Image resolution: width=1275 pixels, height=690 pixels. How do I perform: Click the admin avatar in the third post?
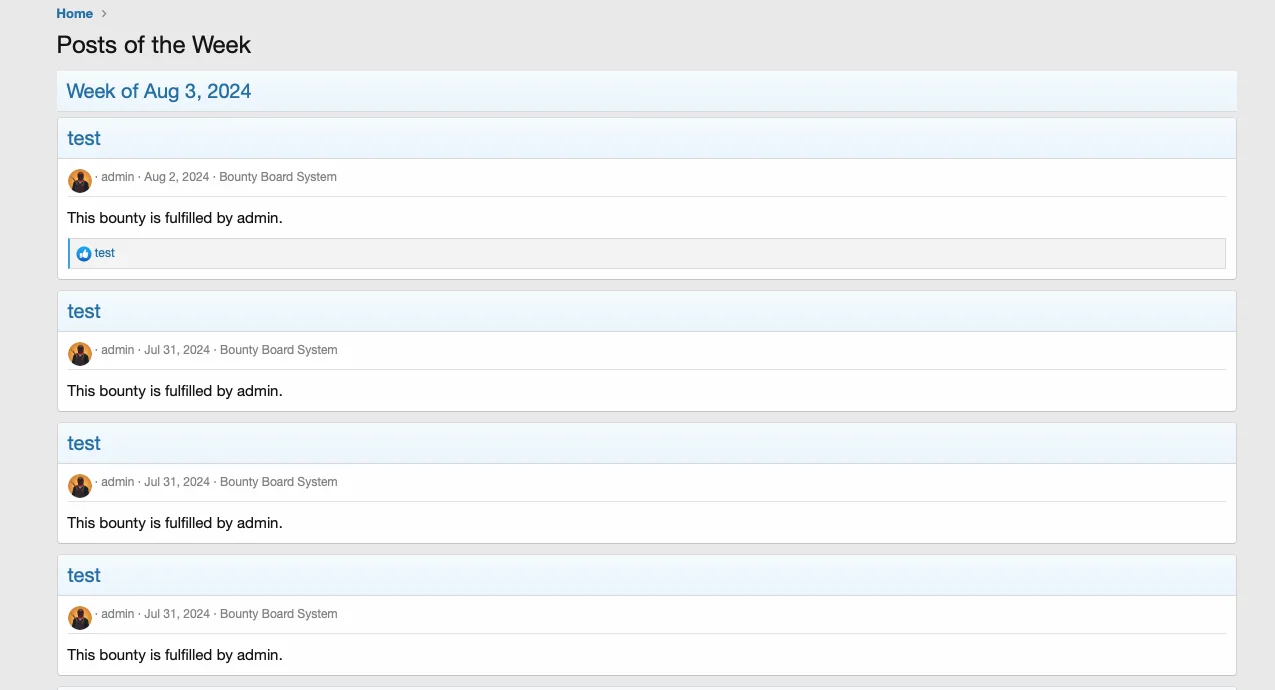(80, 485)
